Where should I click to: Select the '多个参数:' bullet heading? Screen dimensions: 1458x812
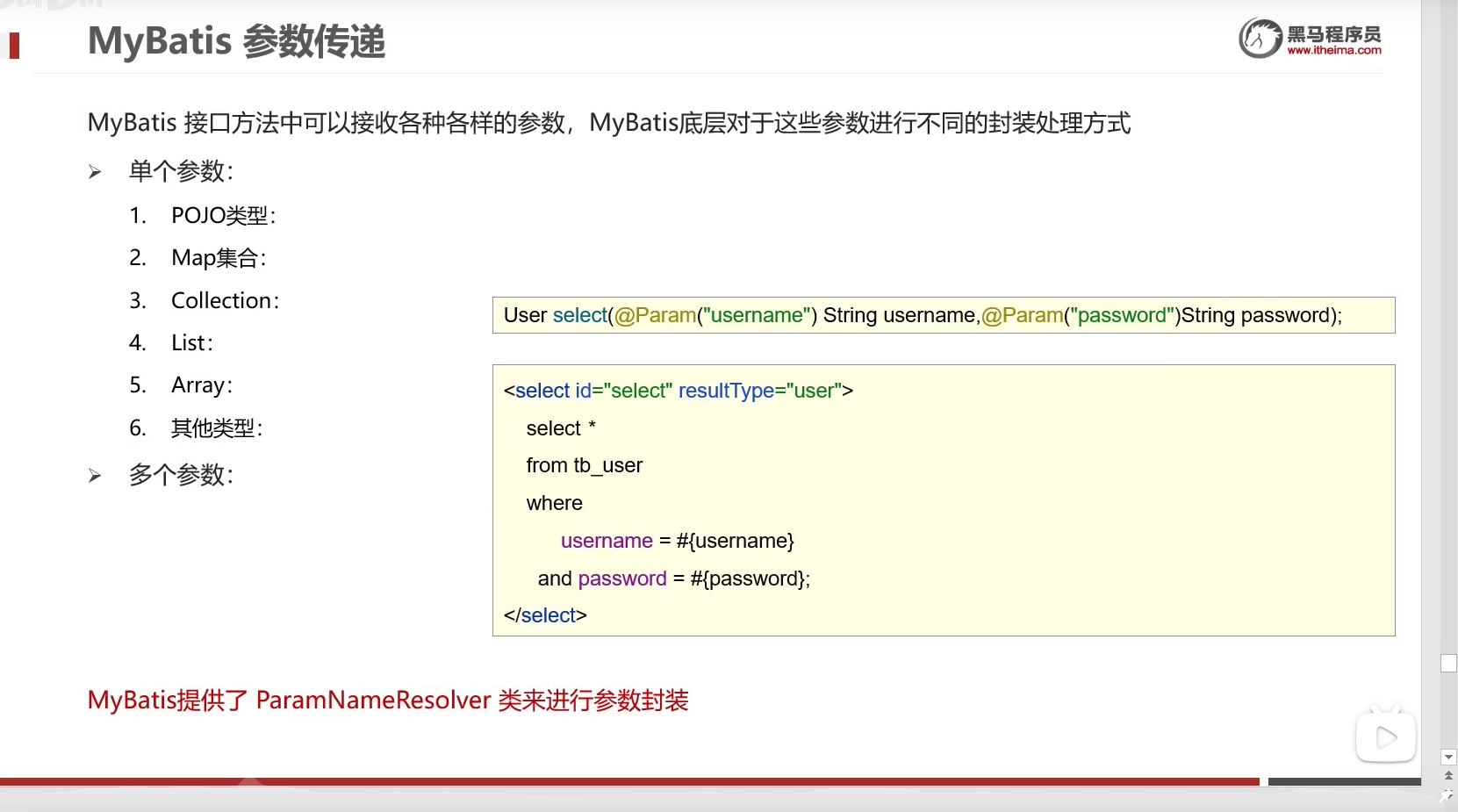pos(182,475)
